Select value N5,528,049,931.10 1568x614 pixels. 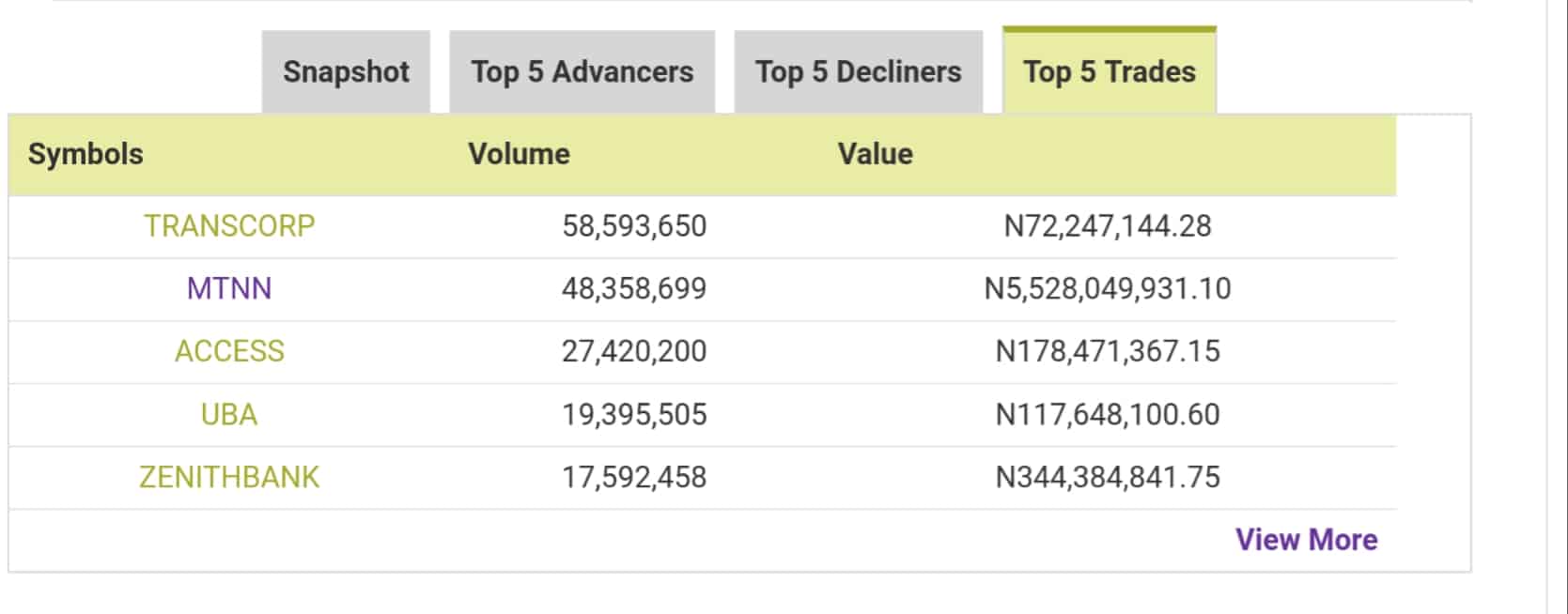click(1108, 288)
